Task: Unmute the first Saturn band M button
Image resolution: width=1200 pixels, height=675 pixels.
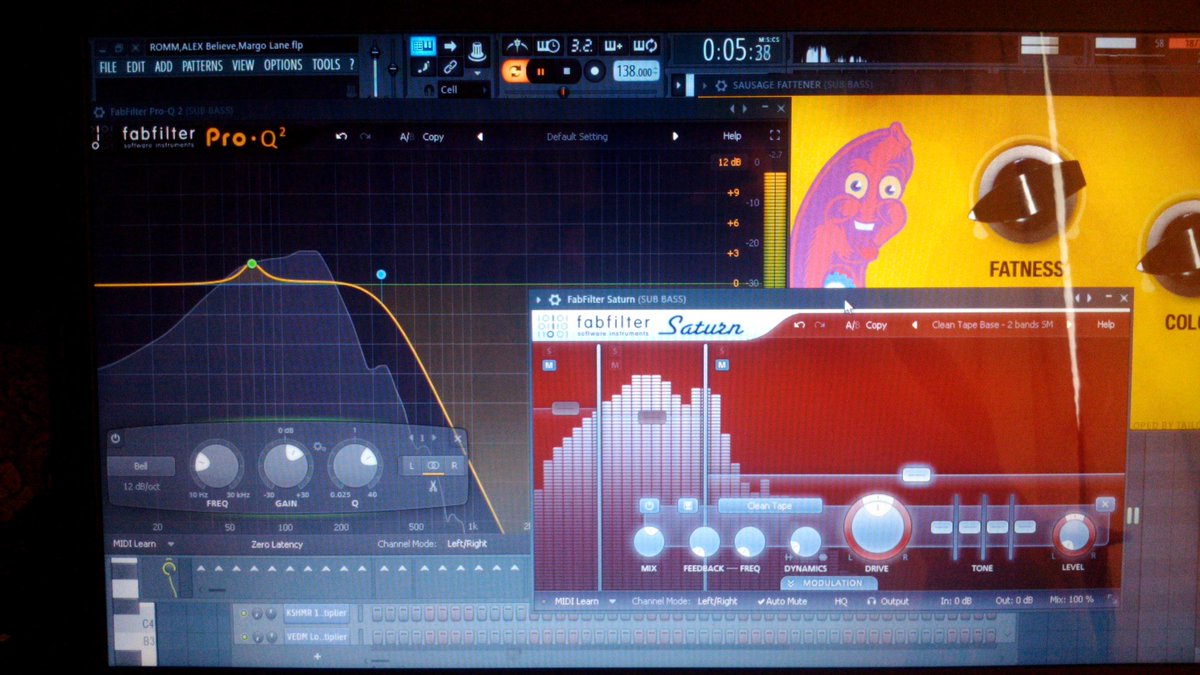Action: coord(550,365)
